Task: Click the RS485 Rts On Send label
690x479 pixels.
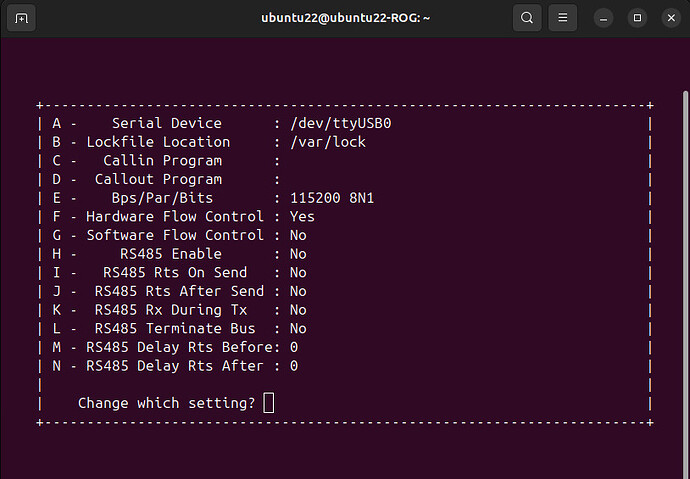Action: tap(175, 273)
